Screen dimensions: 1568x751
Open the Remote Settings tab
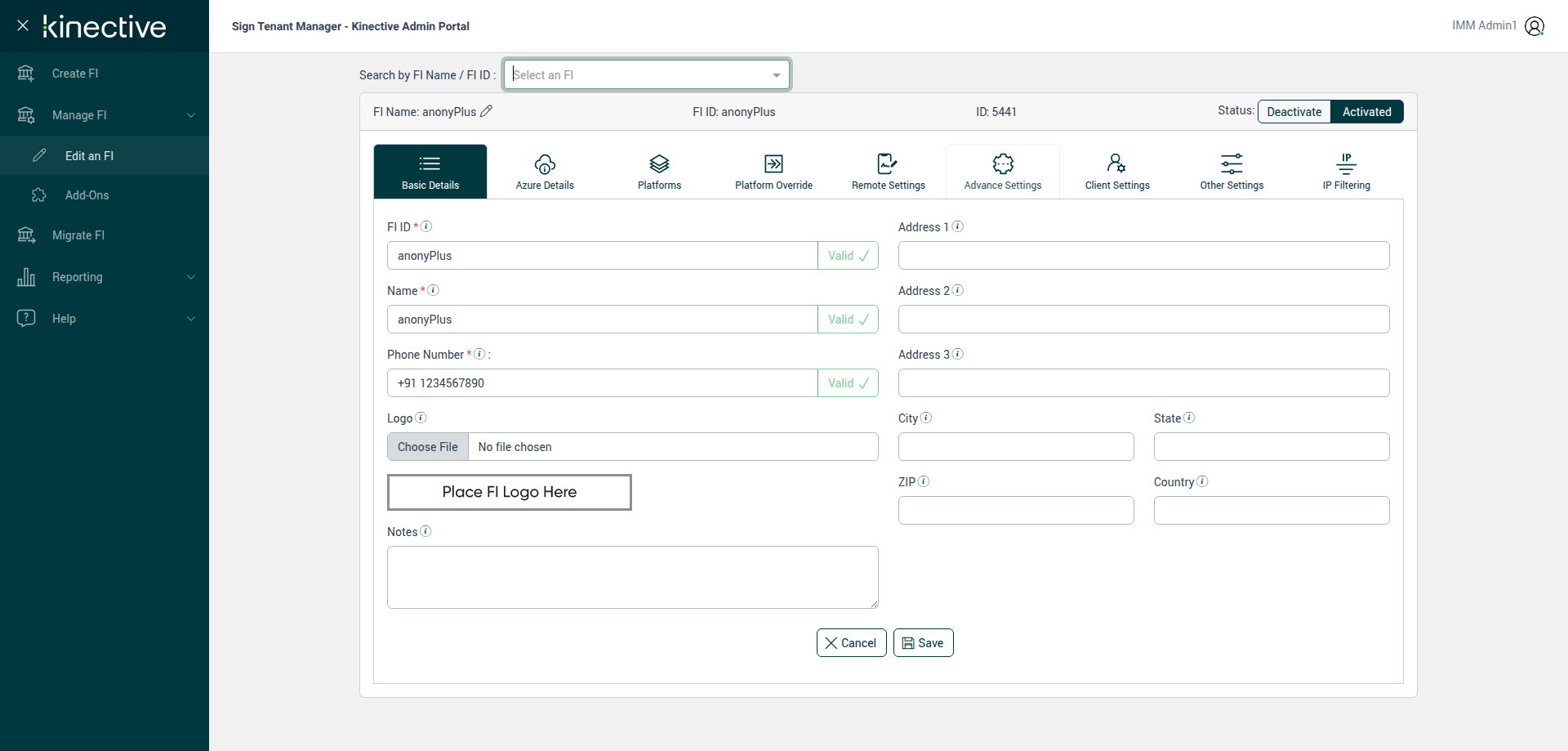click(x=889, y=172)
